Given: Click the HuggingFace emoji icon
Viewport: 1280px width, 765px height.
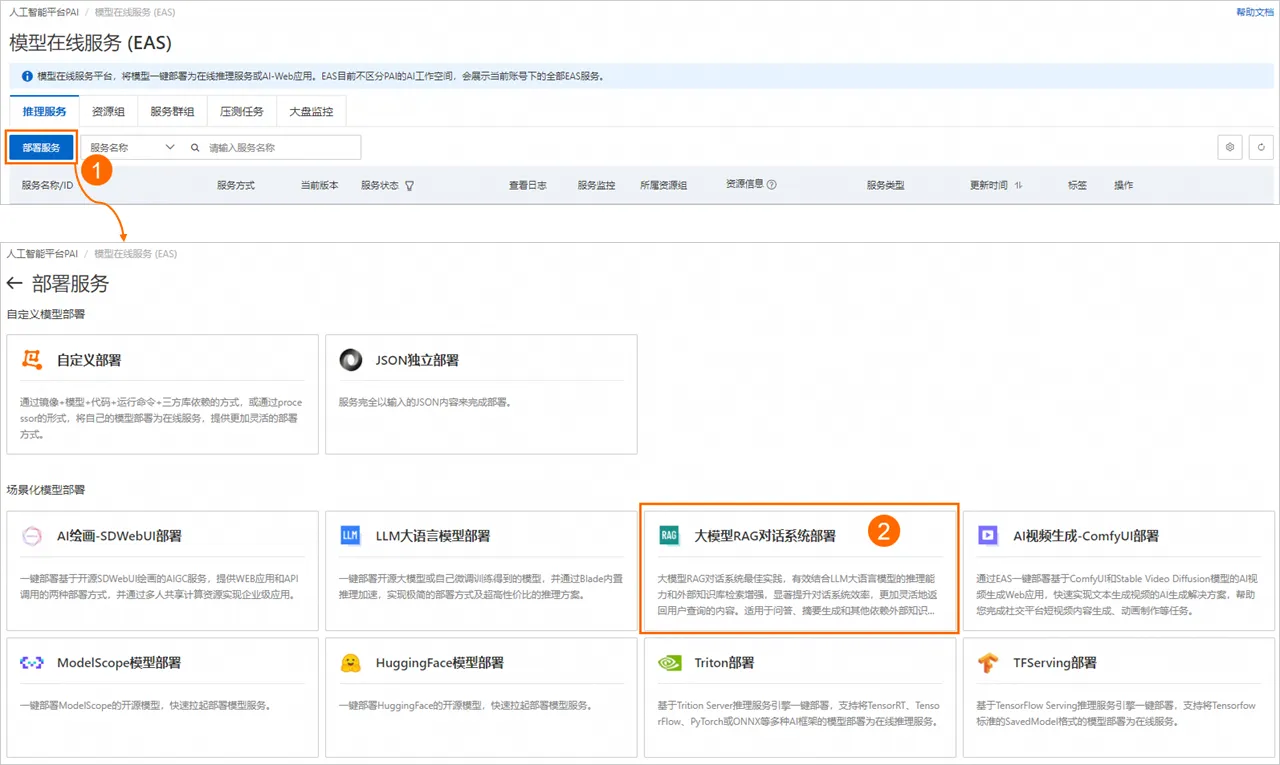Looking at the screenshot, I should click(351, 663).
